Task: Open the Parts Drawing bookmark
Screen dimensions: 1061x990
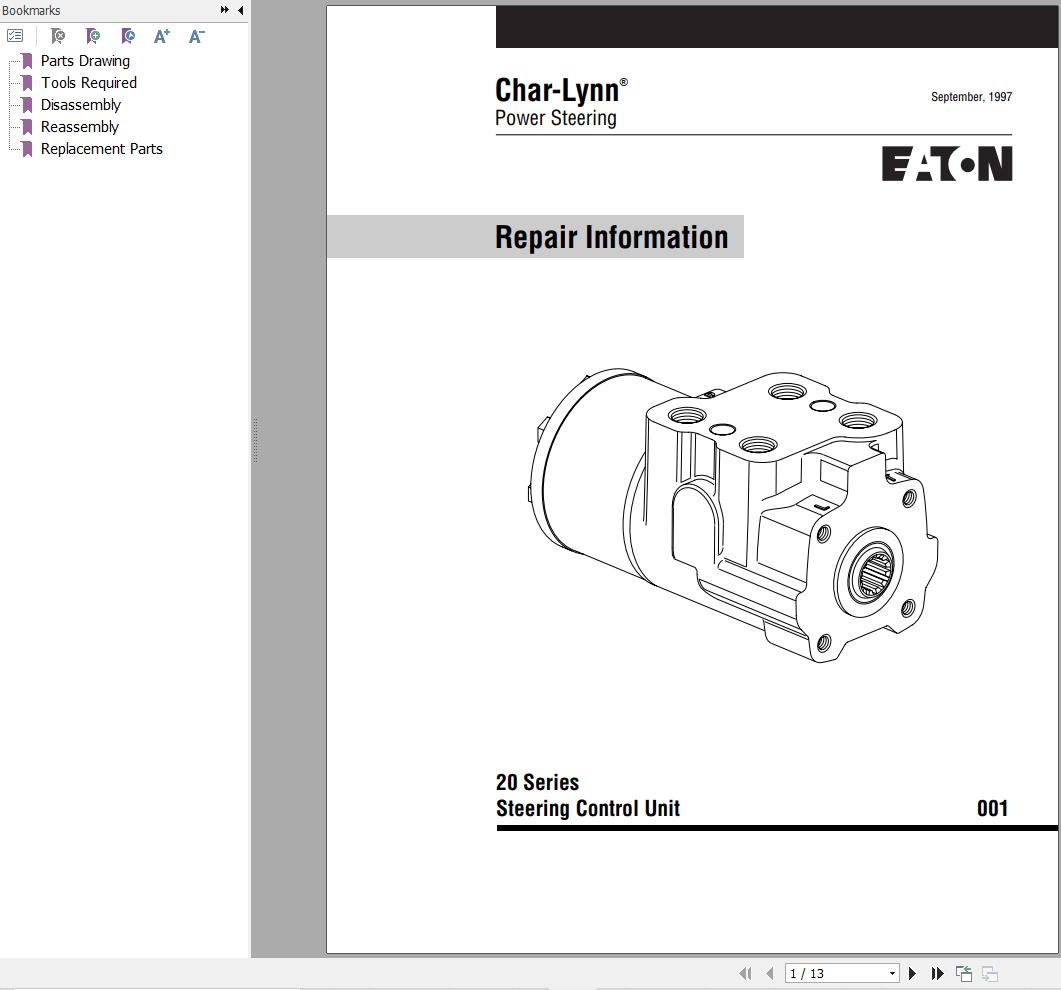Action: 84,60
